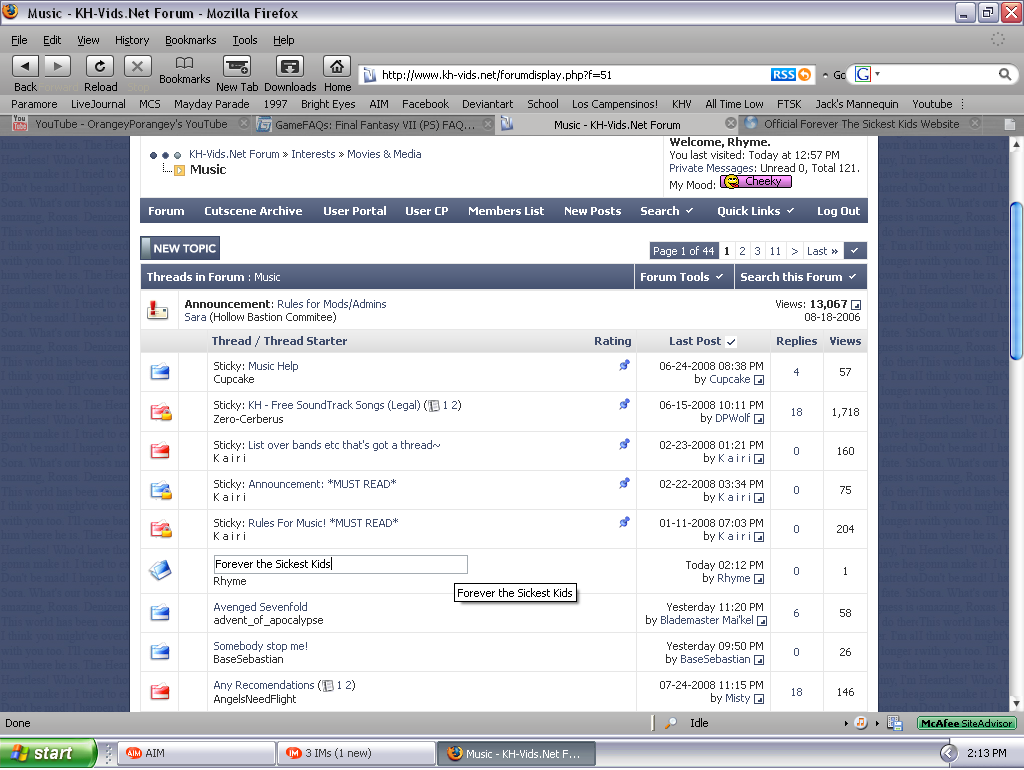
Task: Click the search magnifier icon in search box
Action: tap(1004, 74)
